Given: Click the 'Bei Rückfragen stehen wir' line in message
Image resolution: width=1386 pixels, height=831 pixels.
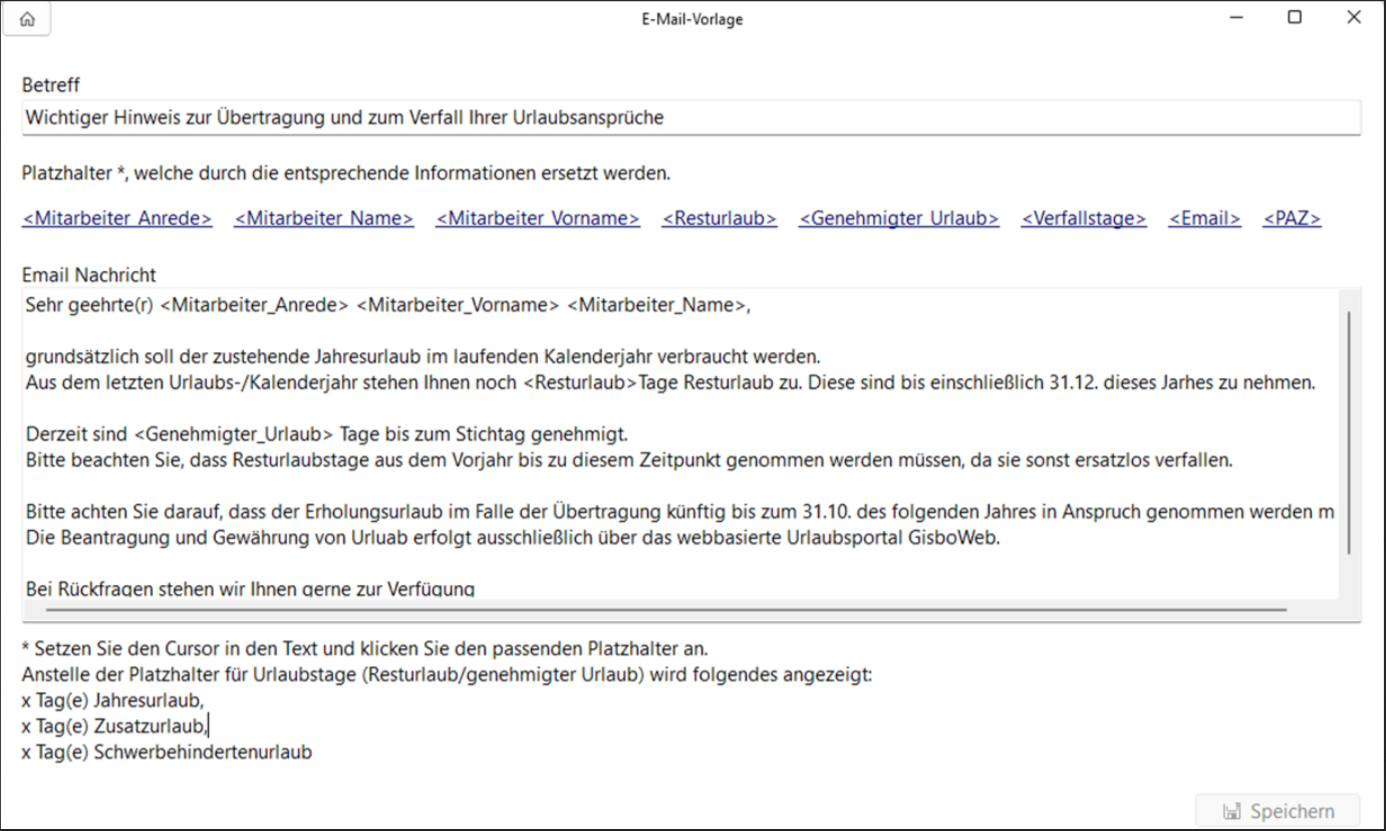Looking at the screenshot, I should [250, 589].
